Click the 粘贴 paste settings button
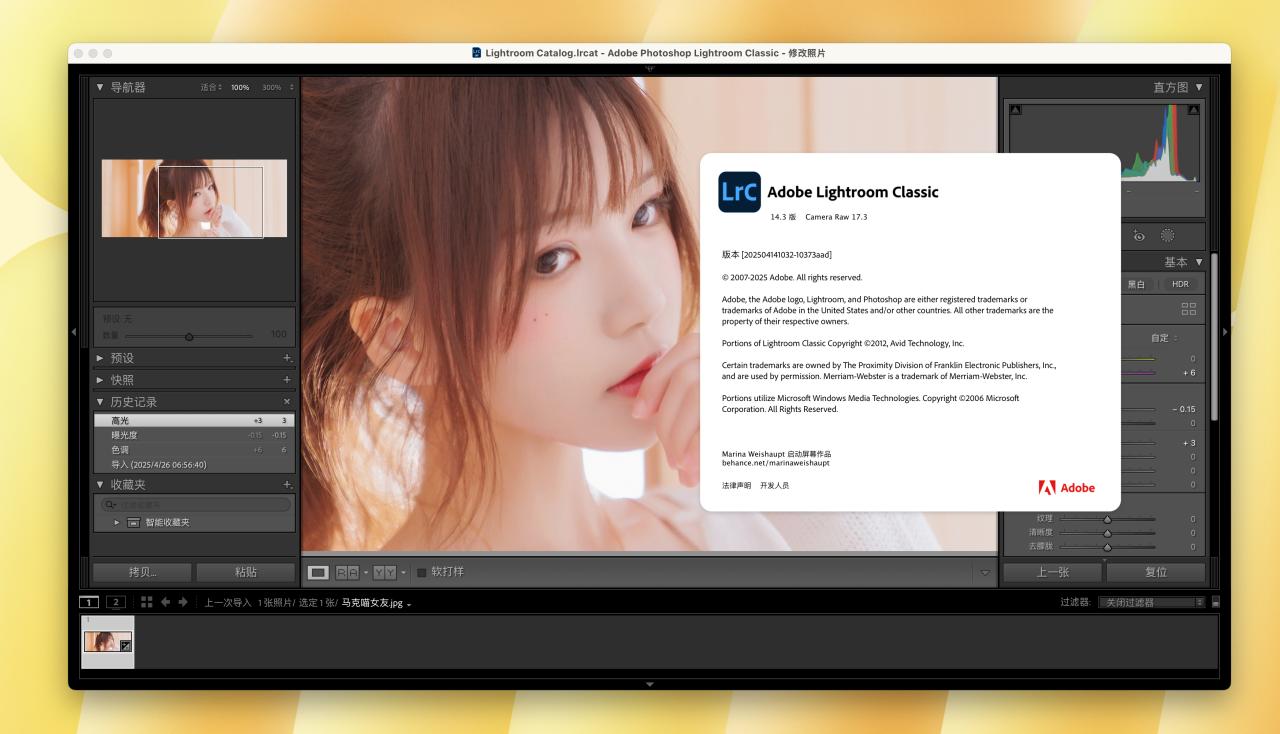The width and height of the screenshot is (1280, 734). 245,572
